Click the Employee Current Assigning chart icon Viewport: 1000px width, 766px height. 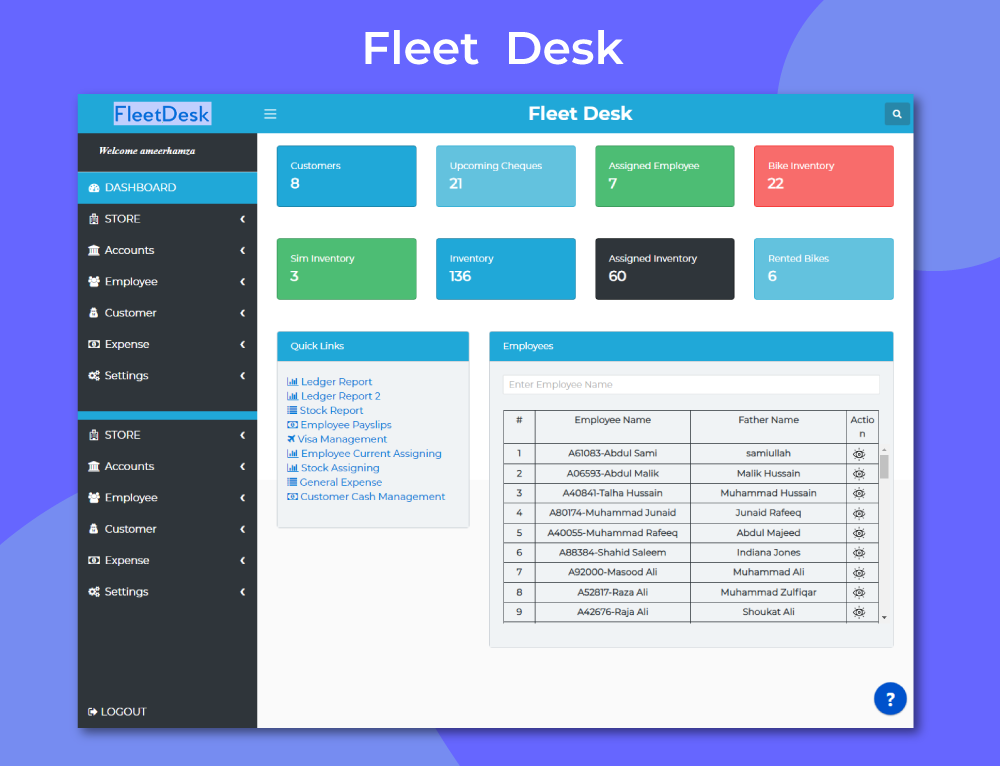[292, 453]
